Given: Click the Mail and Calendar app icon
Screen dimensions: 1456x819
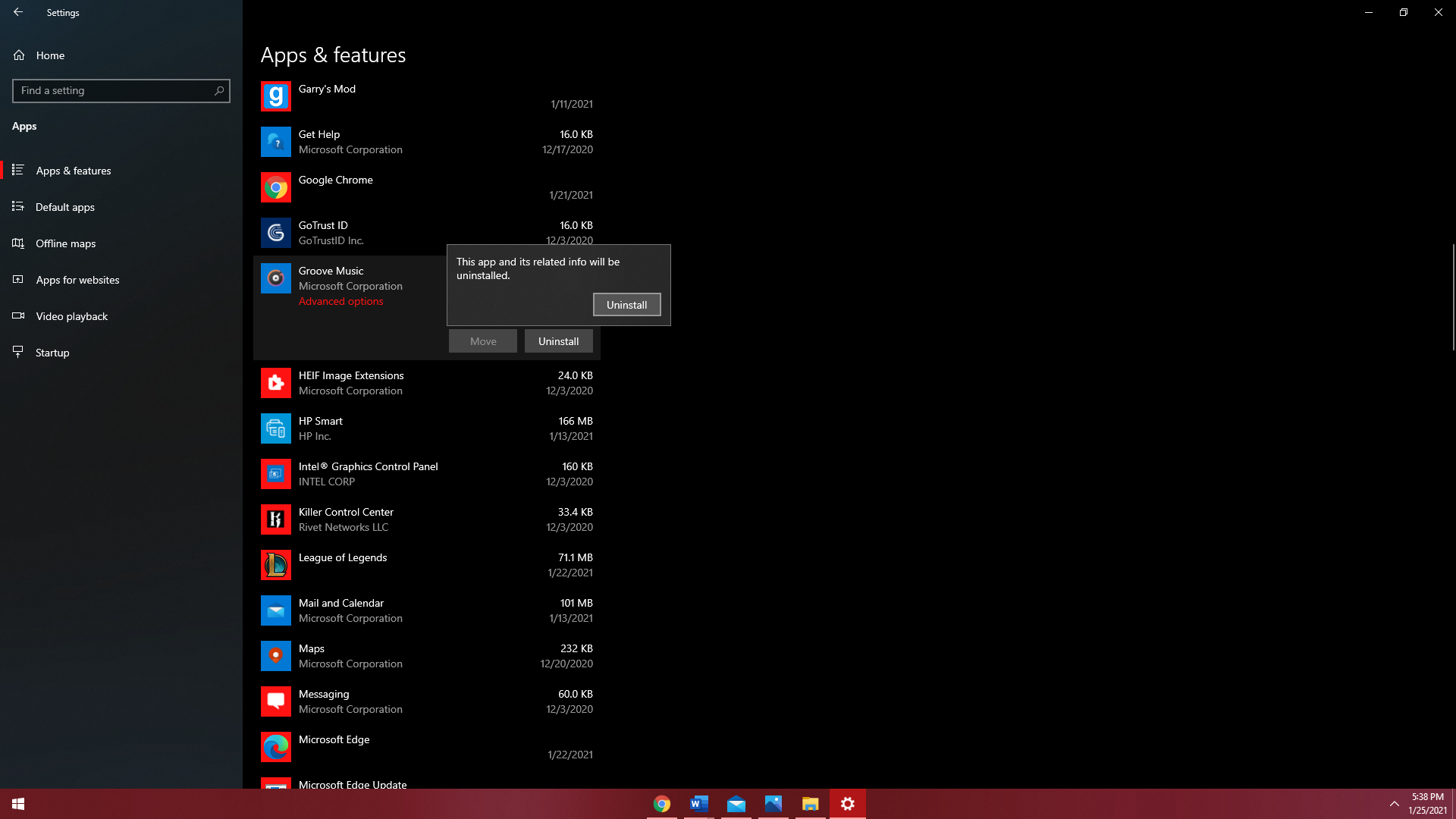Looking at the screenshot, I should click(275, 610).
